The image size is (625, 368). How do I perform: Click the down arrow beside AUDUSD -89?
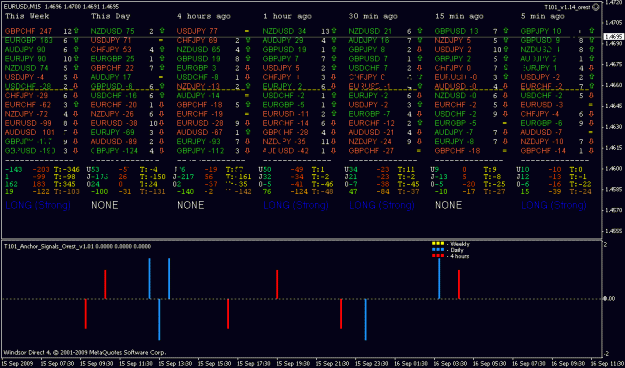[162, 141]
